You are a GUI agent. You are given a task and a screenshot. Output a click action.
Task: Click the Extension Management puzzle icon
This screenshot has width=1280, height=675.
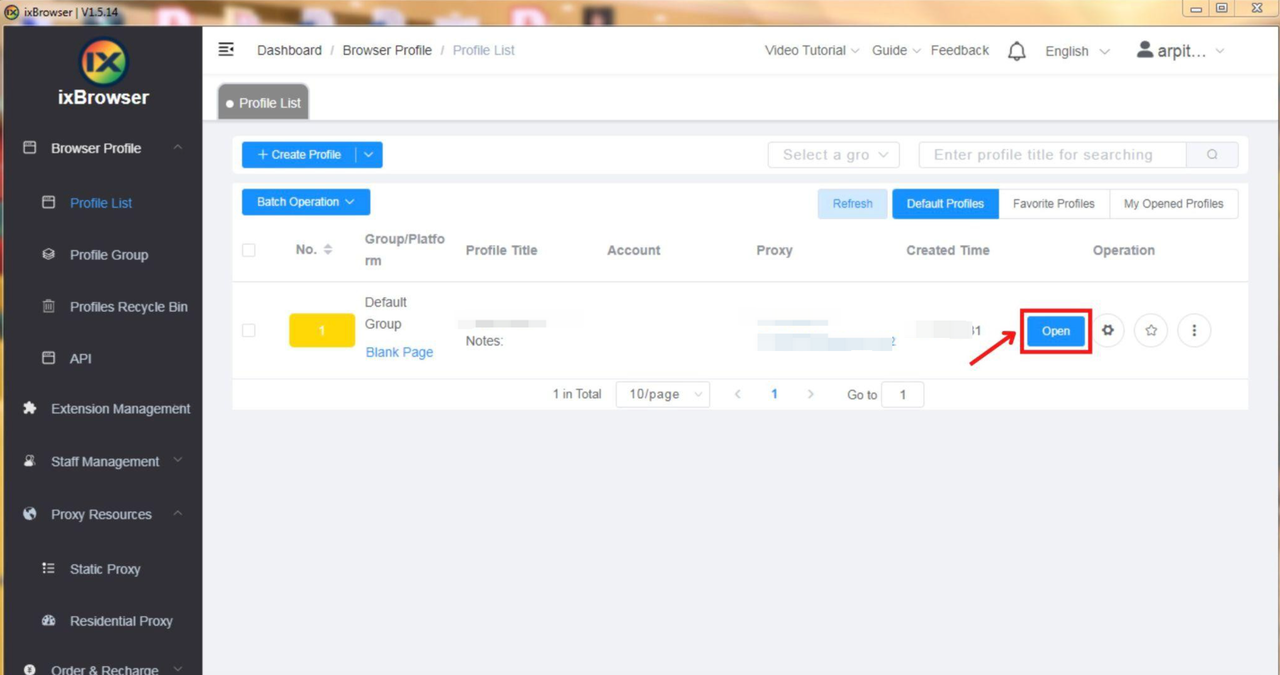(x=30, y=408)
